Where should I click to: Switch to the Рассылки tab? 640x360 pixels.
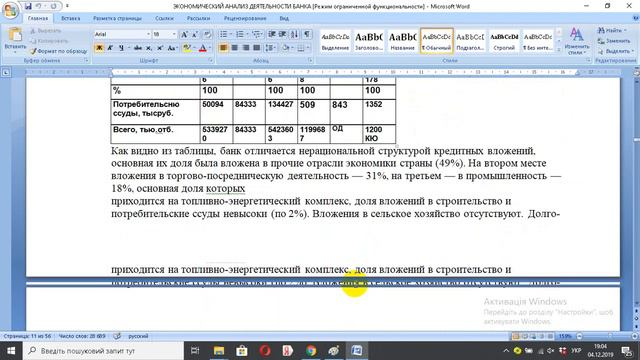click(198, 18)
